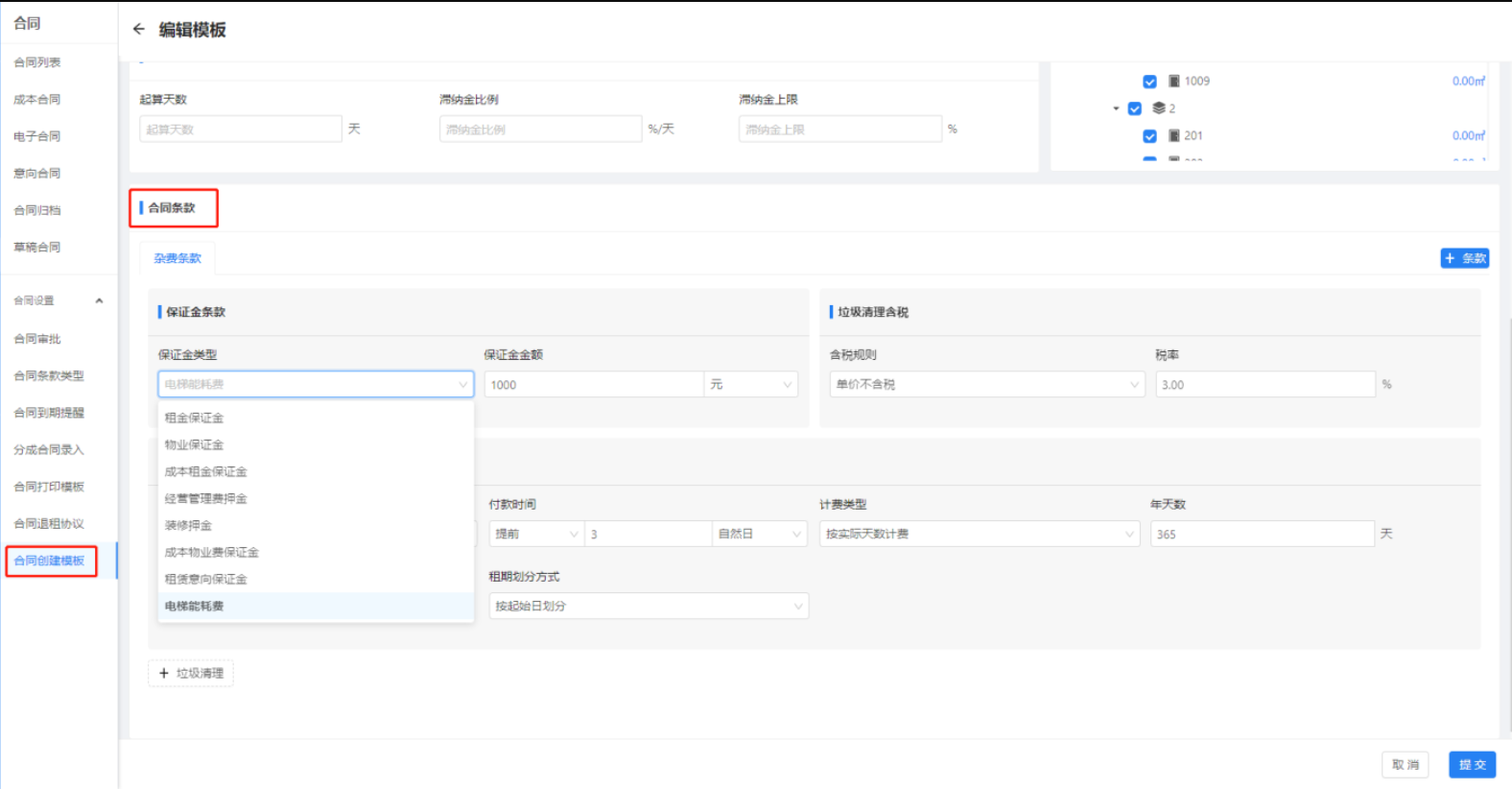Select 租金保证金 in the dropdown list
Image resolution: width=1512 pixels, height=789 pixels.
click(x=195, y=418)
